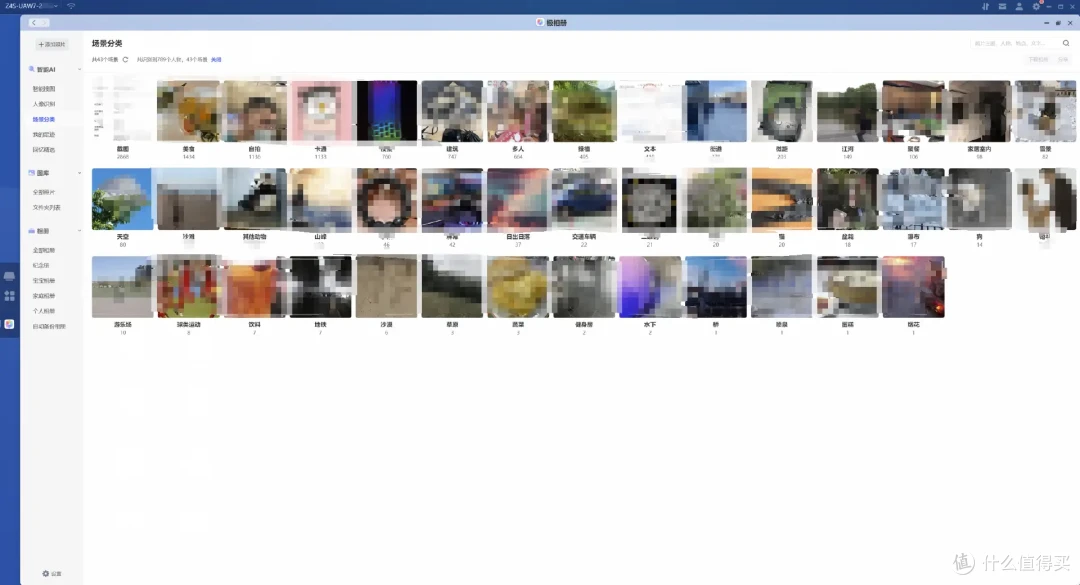Open the 健身房 scene thumbnail
Image resolution: width=1080 pixels, height=585 pixels.
point(584,287)
